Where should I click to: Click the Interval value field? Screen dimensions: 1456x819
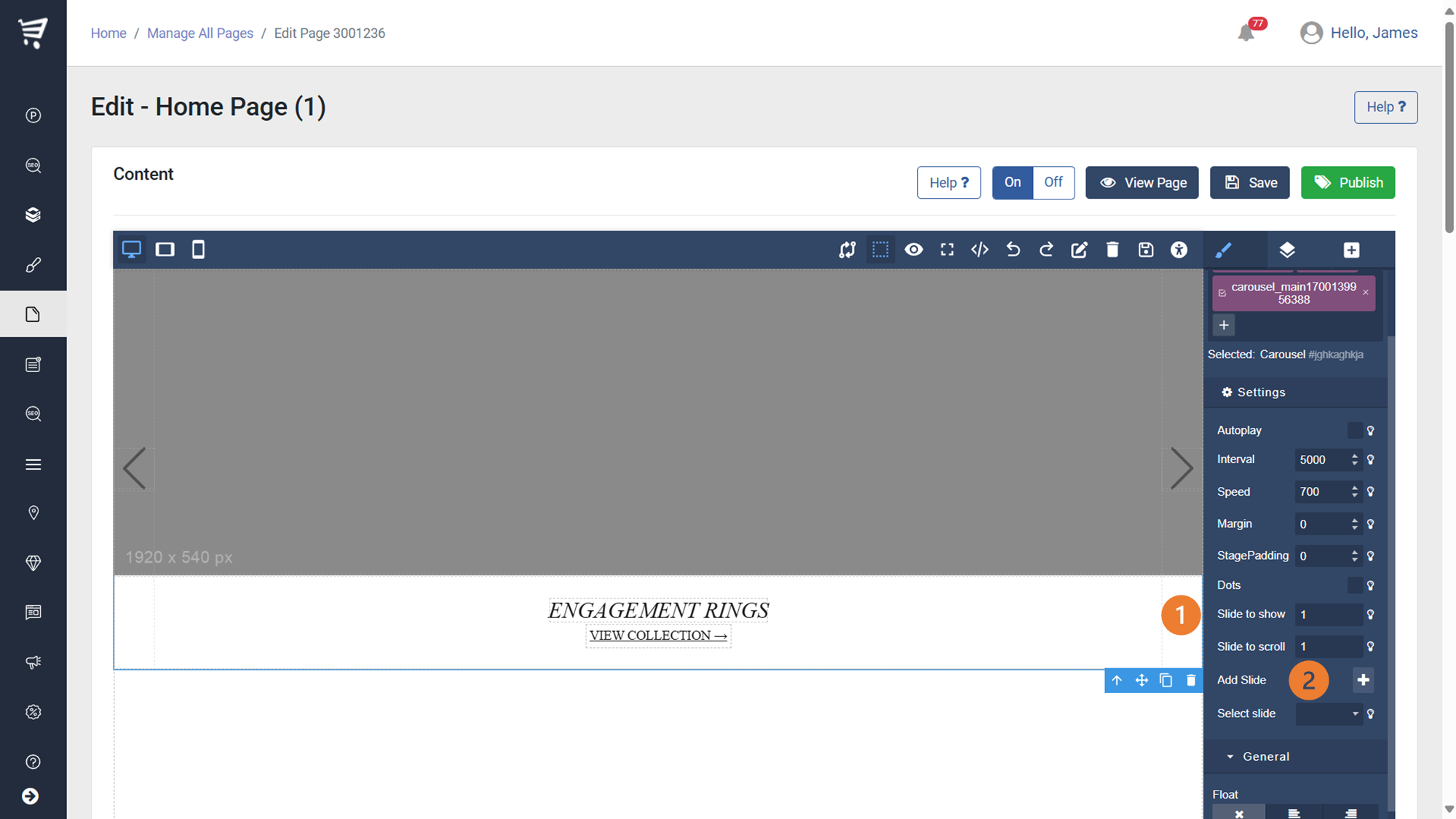click(x=1321, y=459)
